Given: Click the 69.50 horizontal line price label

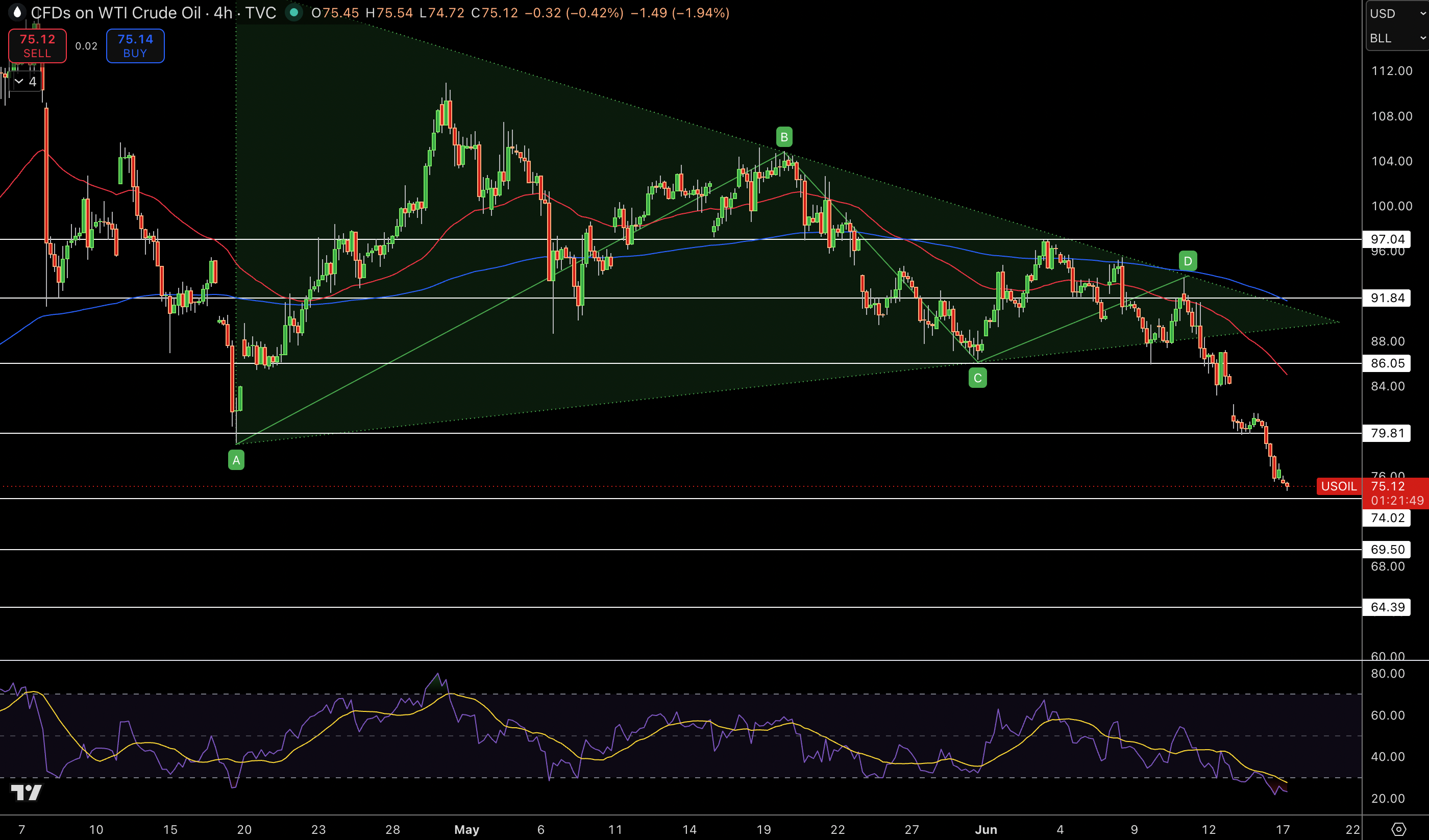Looking at the screenshot, I should [1387, 549].
